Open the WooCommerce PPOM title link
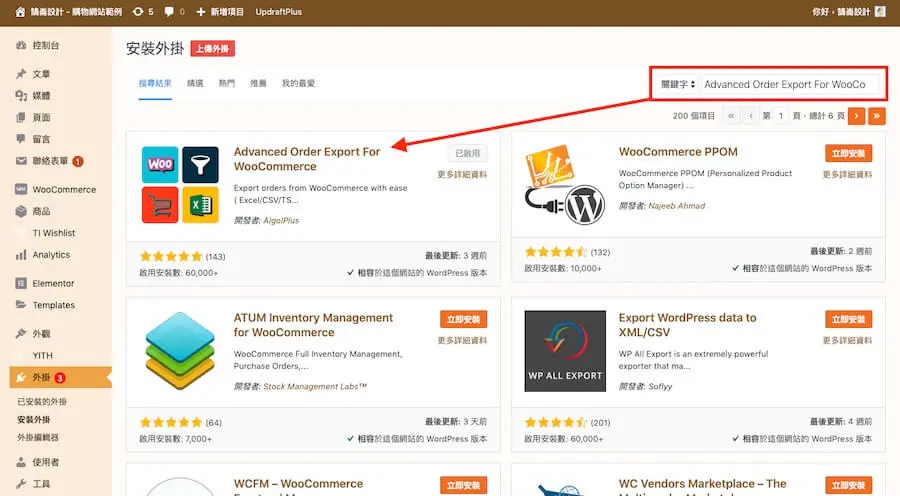900x496 pixels. click(x=678, y=152)
